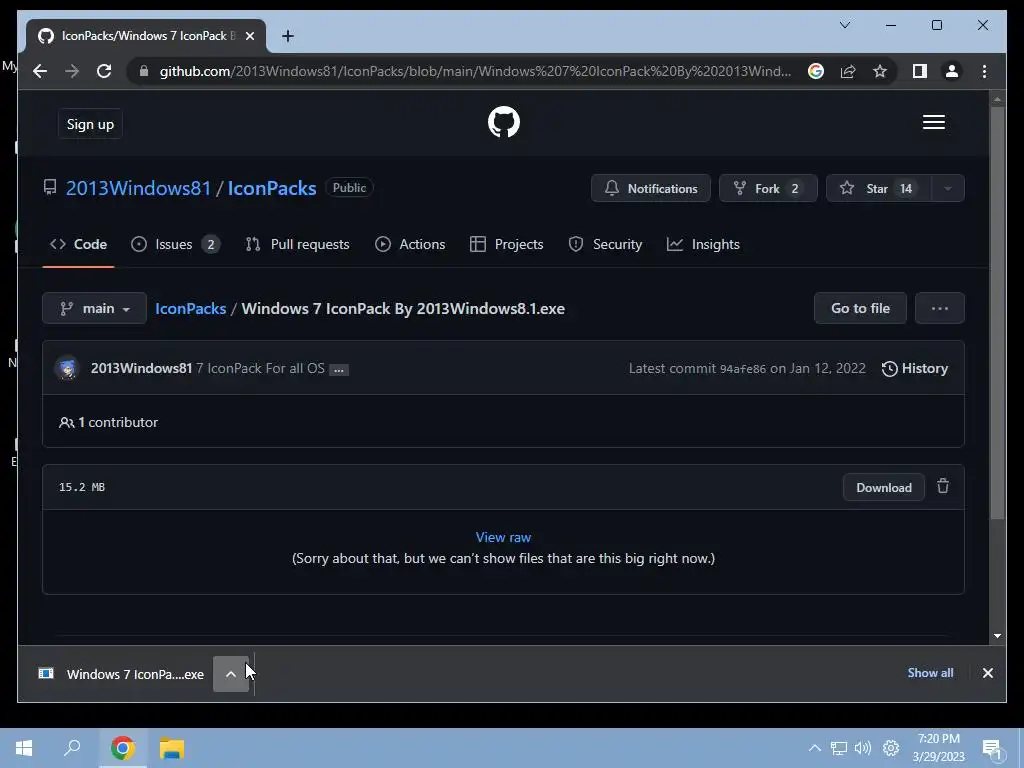Open the Insights tab
The width and height of the screenshot is (1024, 768).
click(703, 244)
